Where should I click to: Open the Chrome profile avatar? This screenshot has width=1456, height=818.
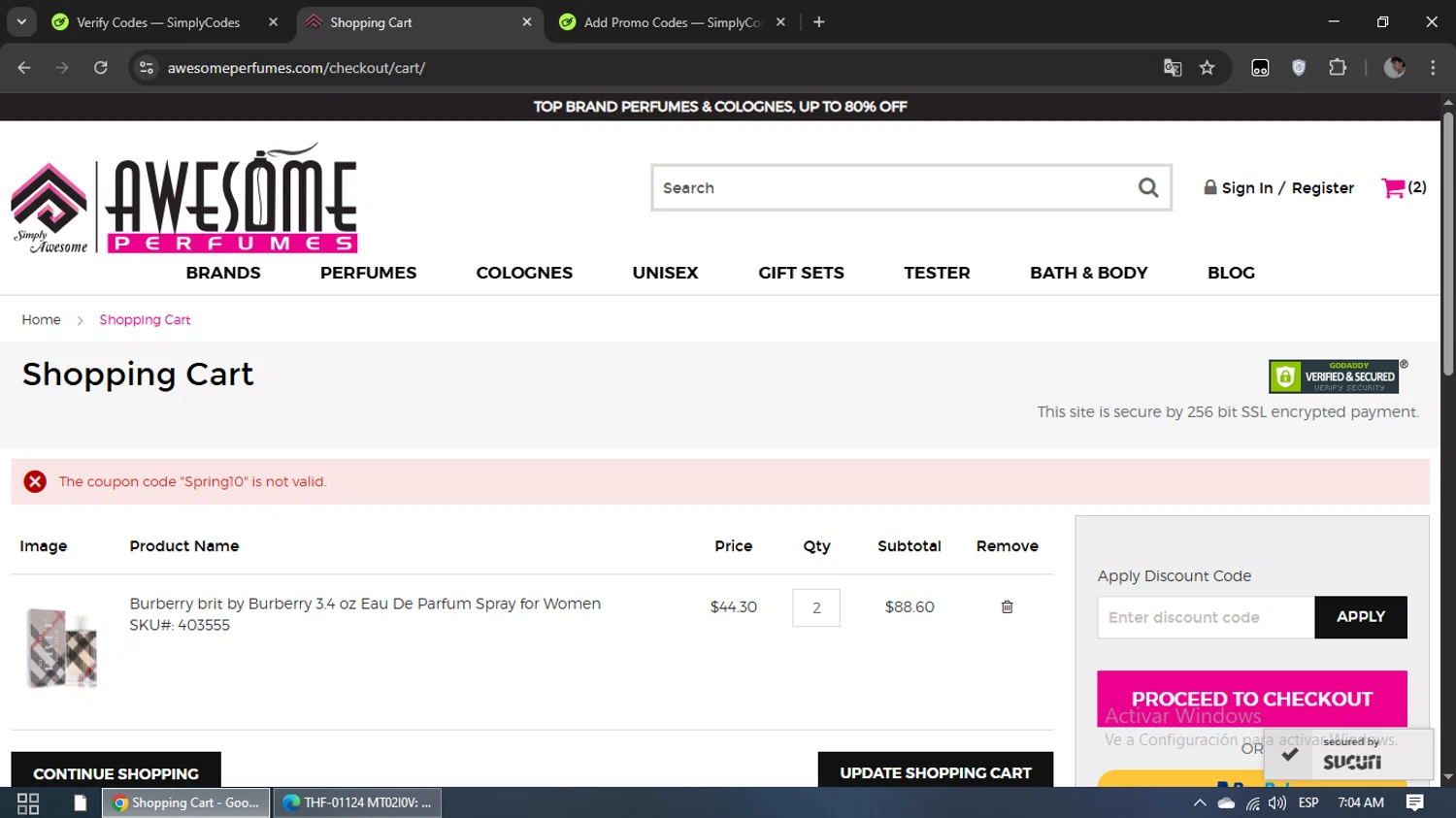tap(1395, 68)
